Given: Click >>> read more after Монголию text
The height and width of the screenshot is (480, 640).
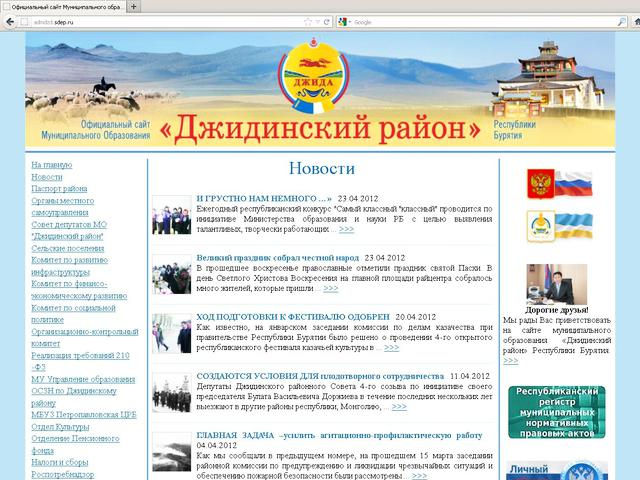Looking at the screenshot, I should point(399,407).
